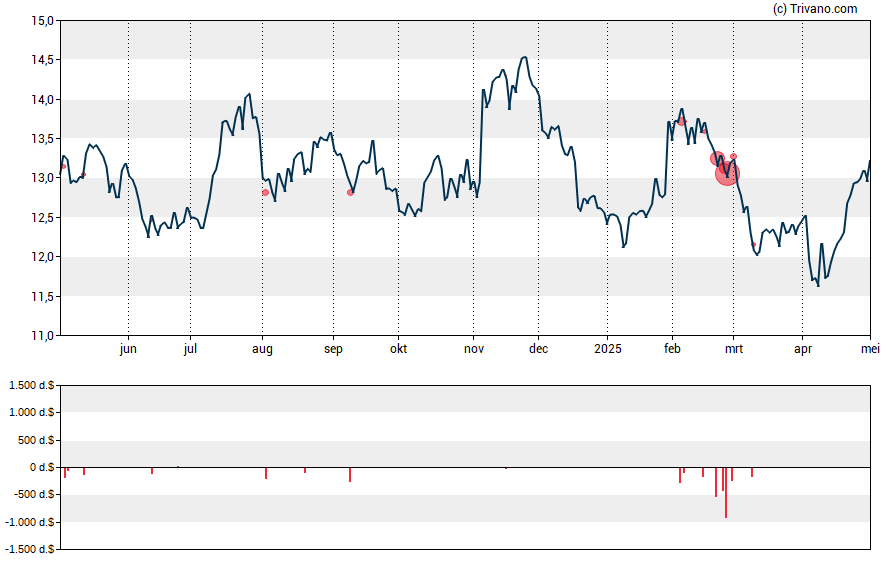
Task: Click the red dot at the February peak
Action: click(x=681, y=122)
